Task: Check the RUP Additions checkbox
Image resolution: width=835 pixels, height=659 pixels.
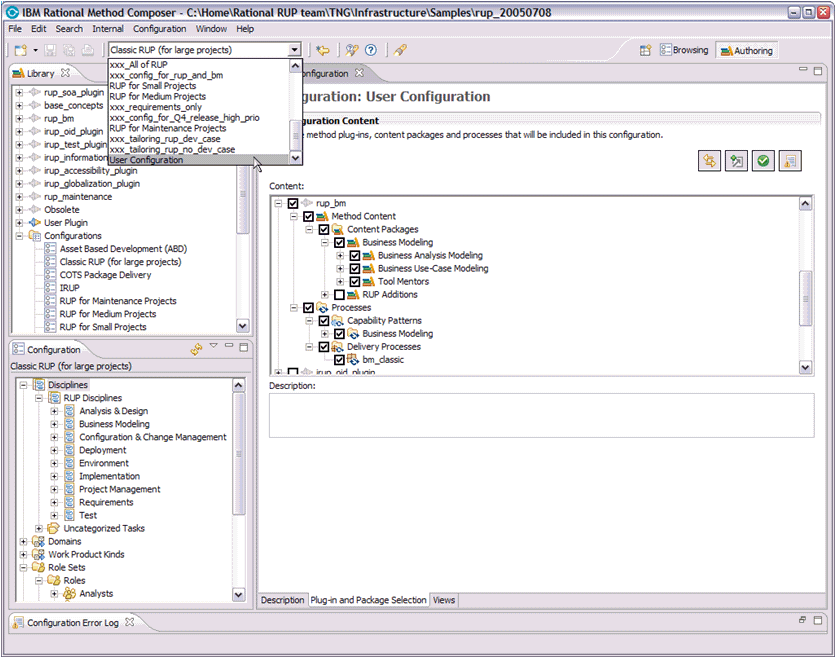Action: (339, 295)
